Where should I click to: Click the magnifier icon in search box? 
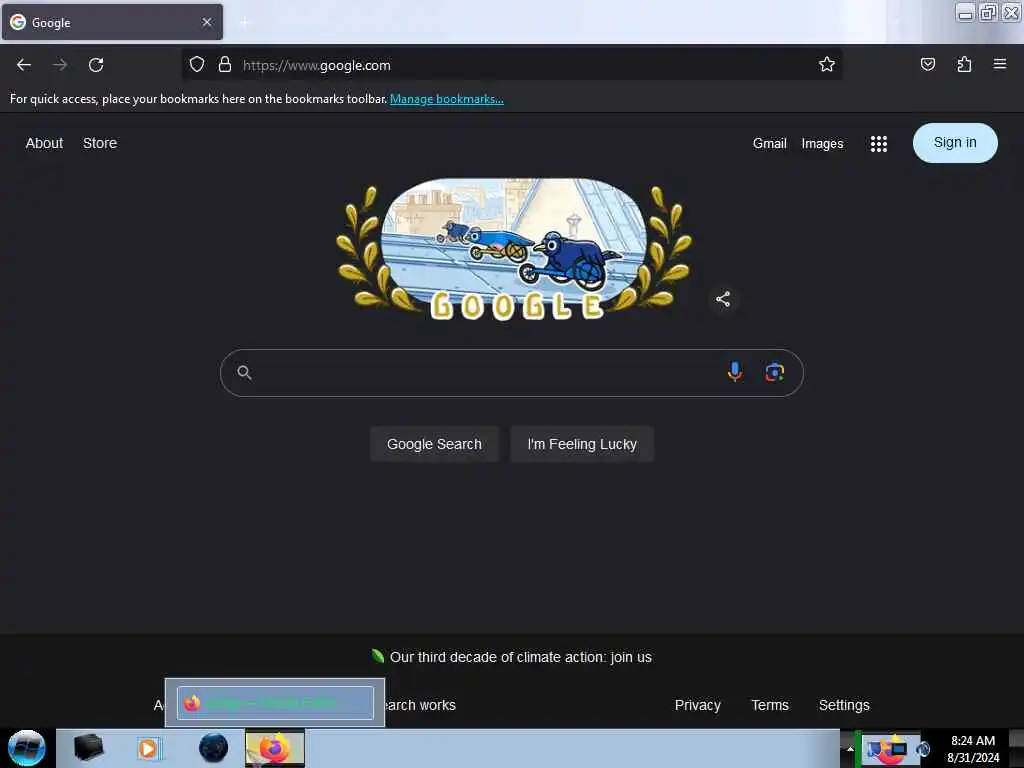(244, 373)
